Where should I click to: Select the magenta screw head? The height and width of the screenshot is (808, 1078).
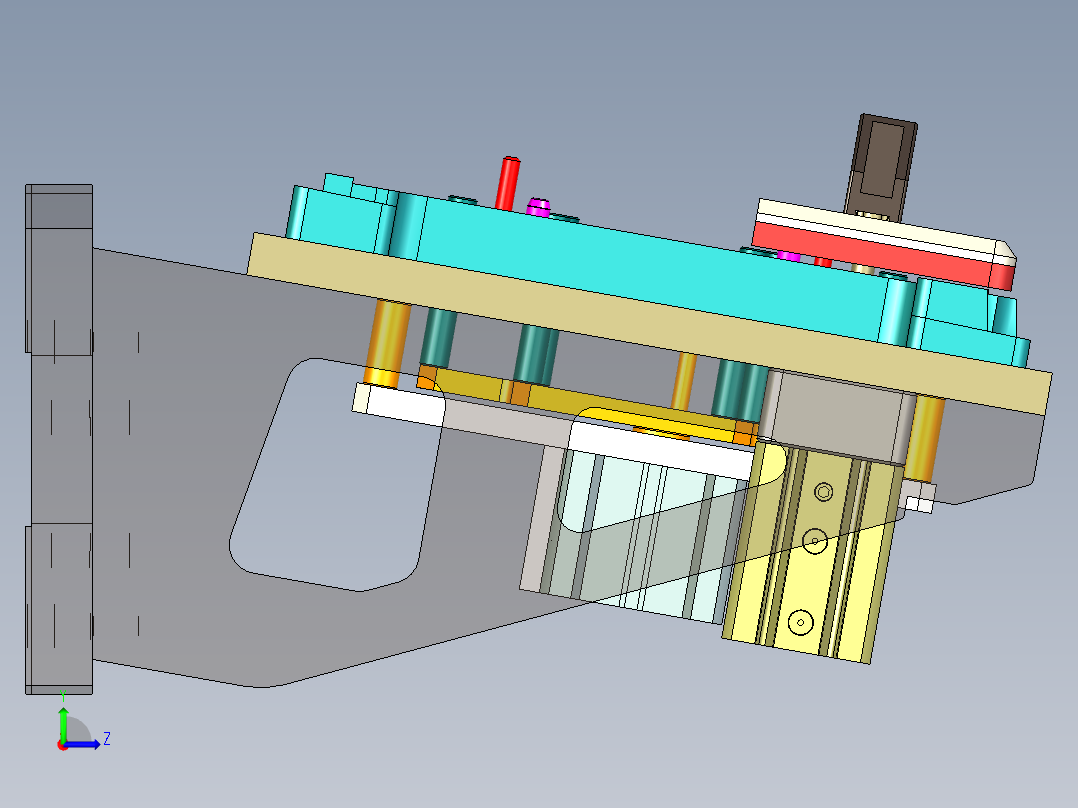(x=538, y=205)
